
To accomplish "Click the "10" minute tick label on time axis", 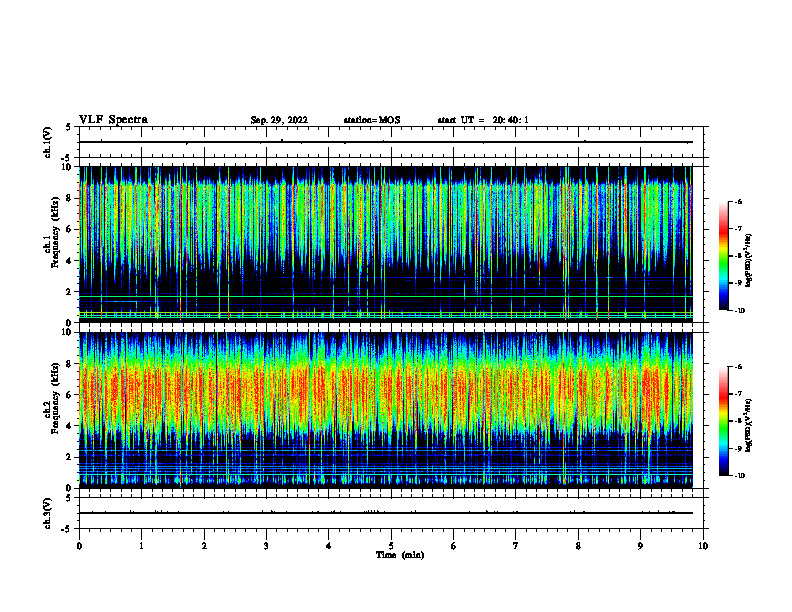I will coord(703,546).
